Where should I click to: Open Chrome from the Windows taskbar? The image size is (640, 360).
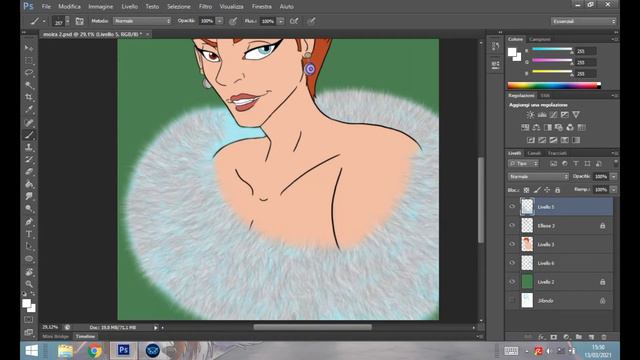tap(95, 351)
